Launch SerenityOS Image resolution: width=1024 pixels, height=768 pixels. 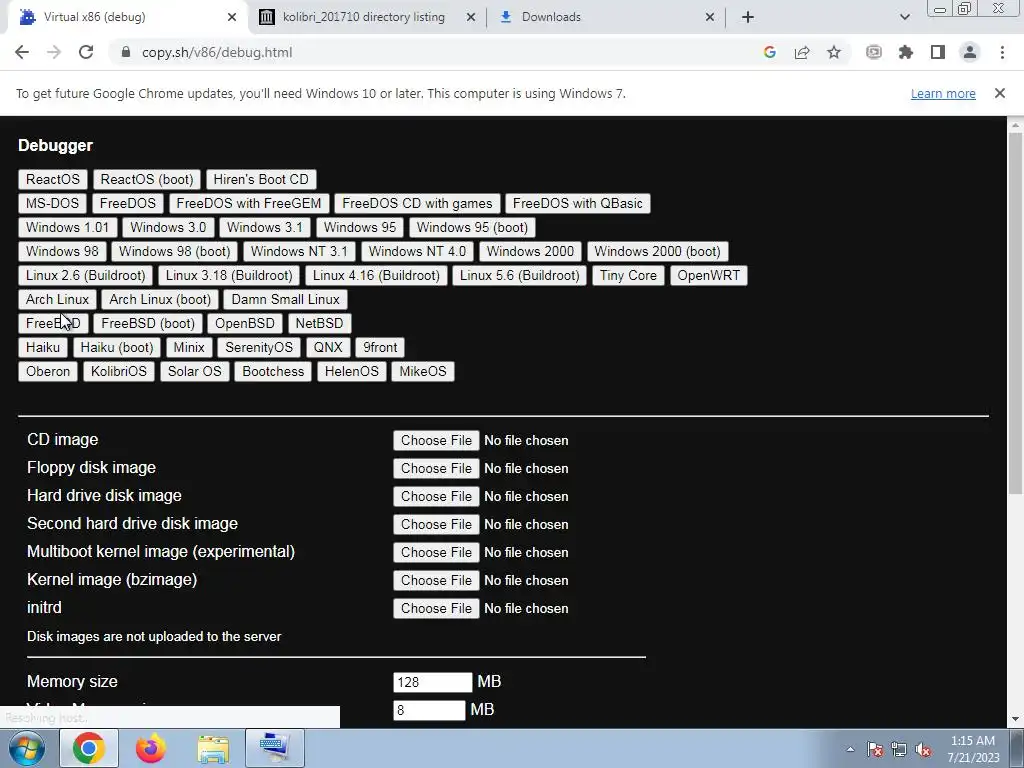point(259,347)
